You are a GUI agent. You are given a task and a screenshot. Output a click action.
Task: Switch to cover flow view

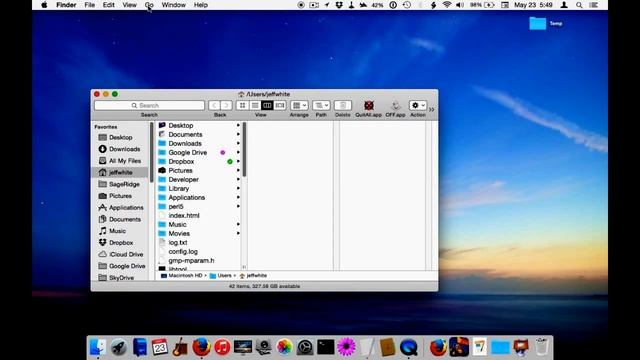(x=280, y=105)
